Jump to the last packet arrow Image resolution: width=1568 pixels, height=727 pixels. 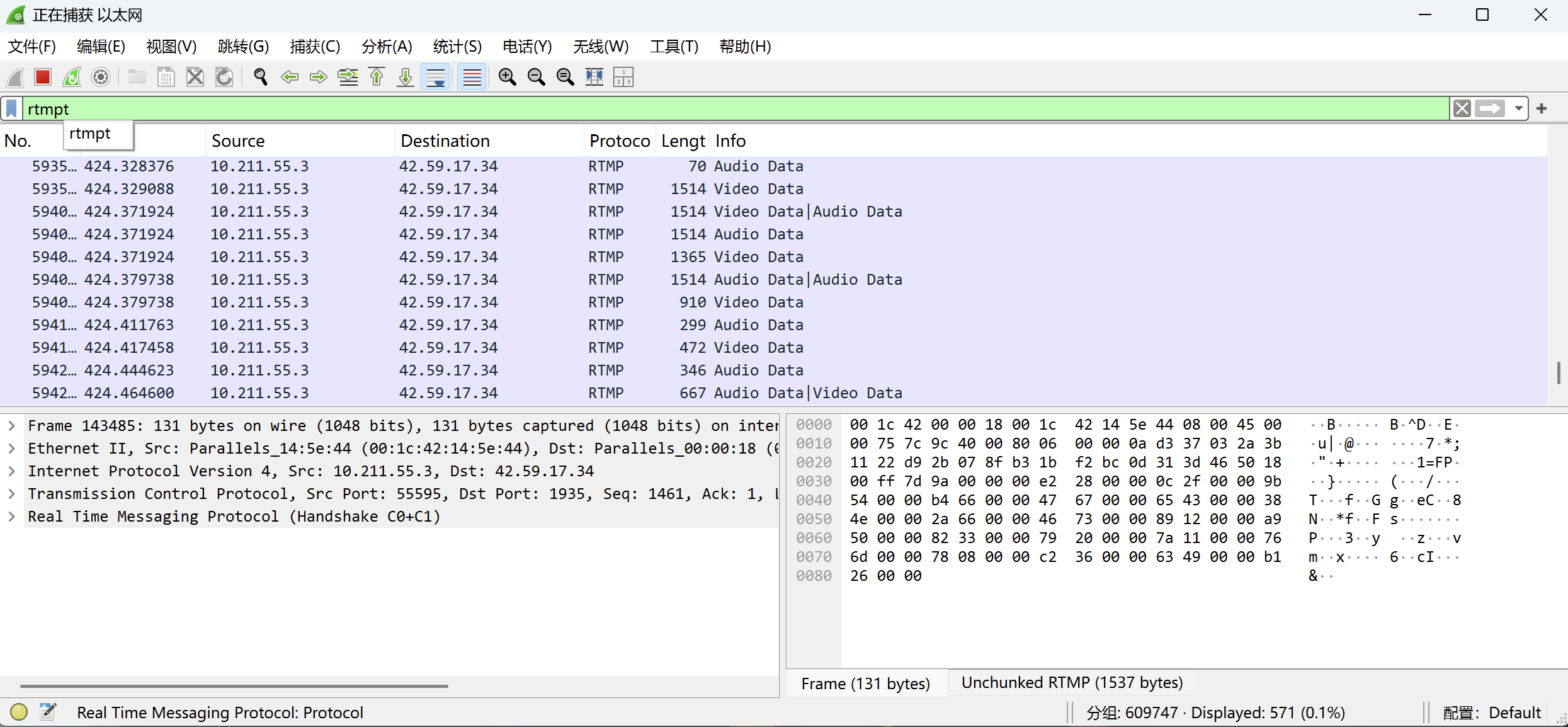coord(406,77)
